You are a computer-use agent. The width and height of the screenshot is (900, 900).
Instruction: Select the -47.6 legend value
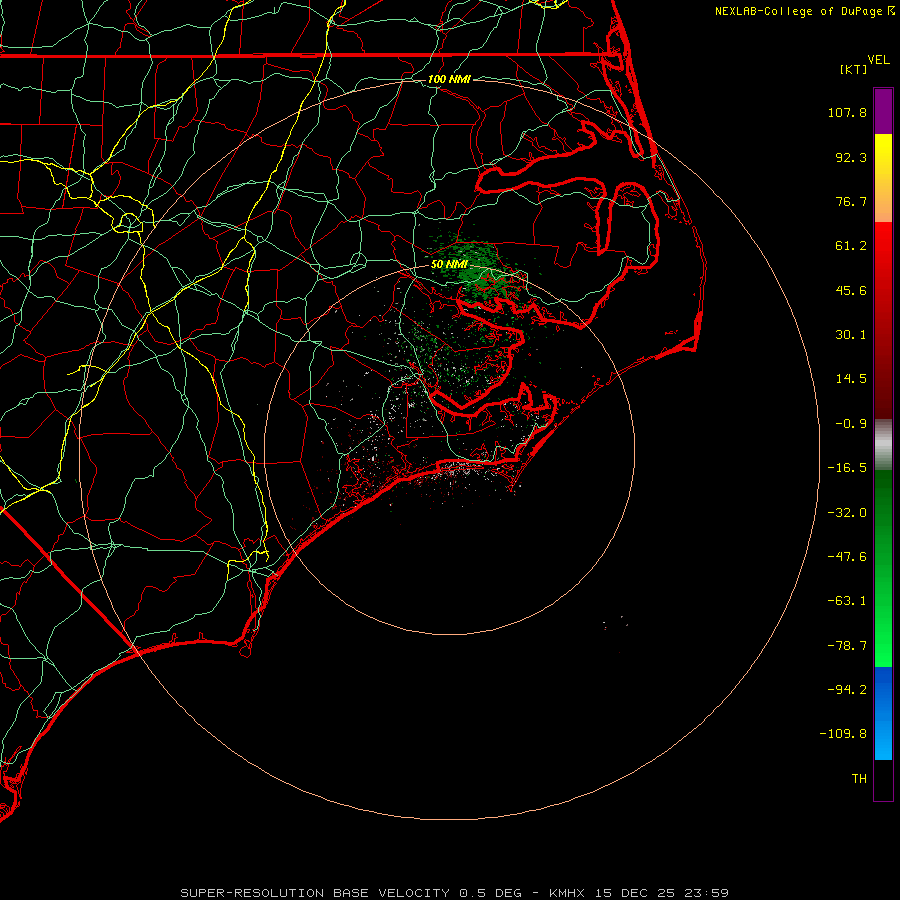click(847, 557)
